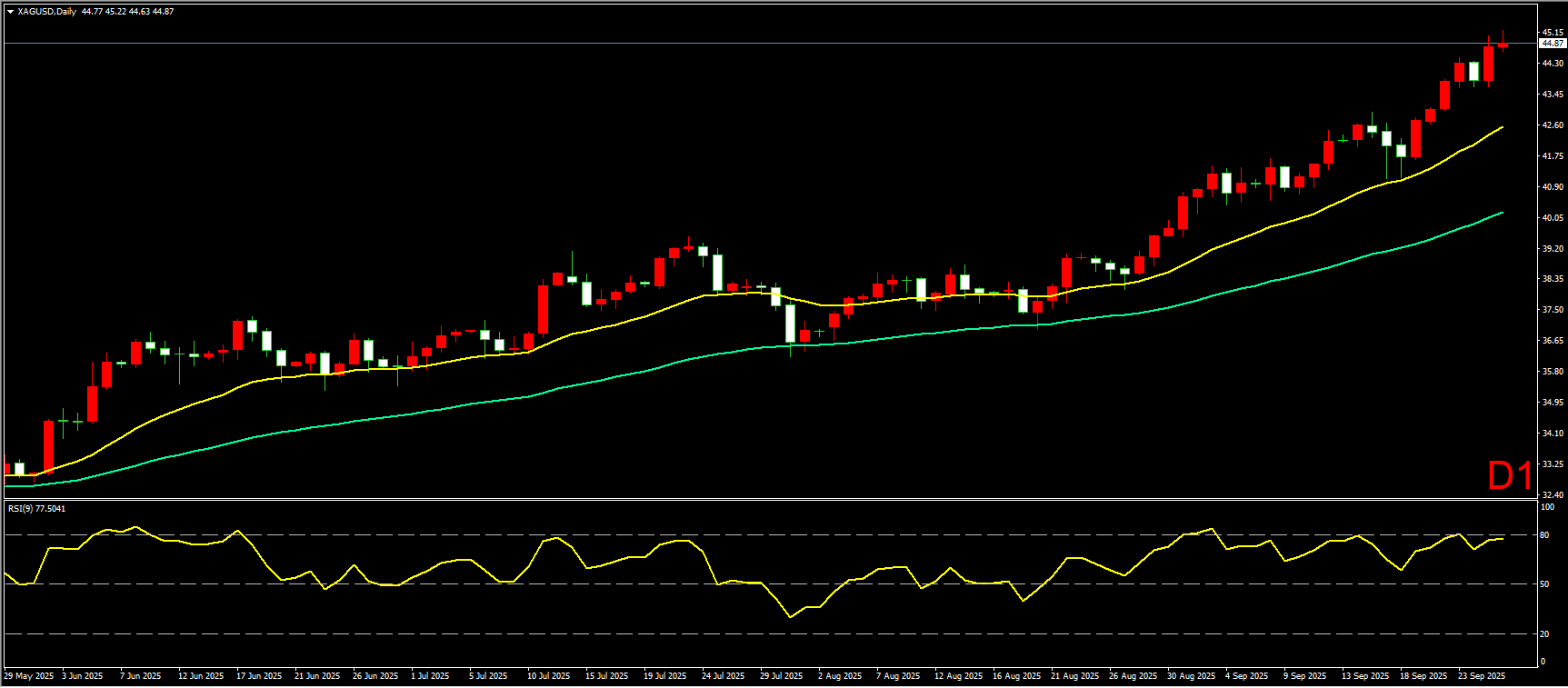Choose the 30 Aug 2025 date label
This screenshot has width=1568, height=688.
[x=1191, y=676]
